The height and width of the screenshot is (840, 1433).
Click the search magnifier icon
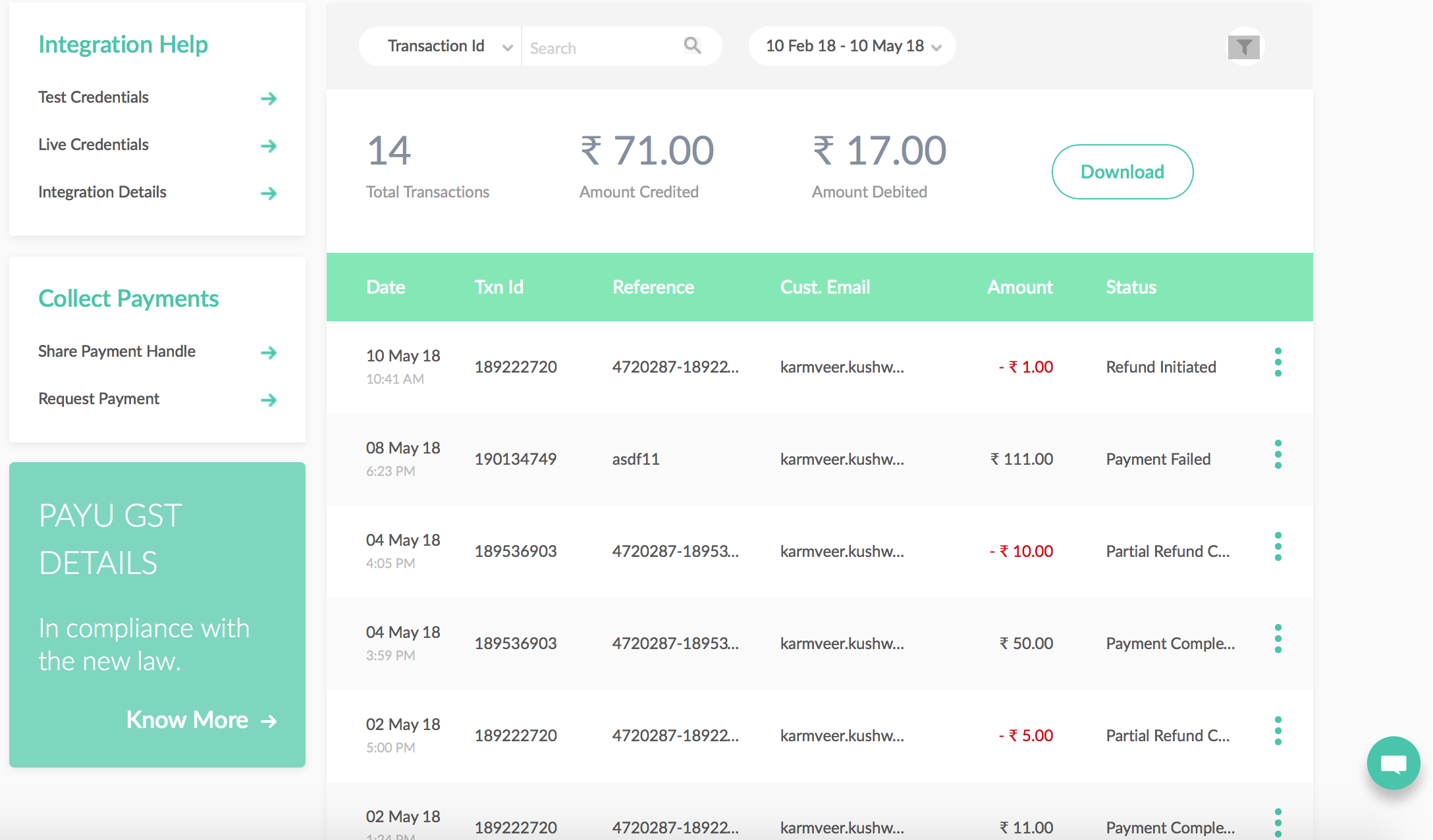(691, 45)
